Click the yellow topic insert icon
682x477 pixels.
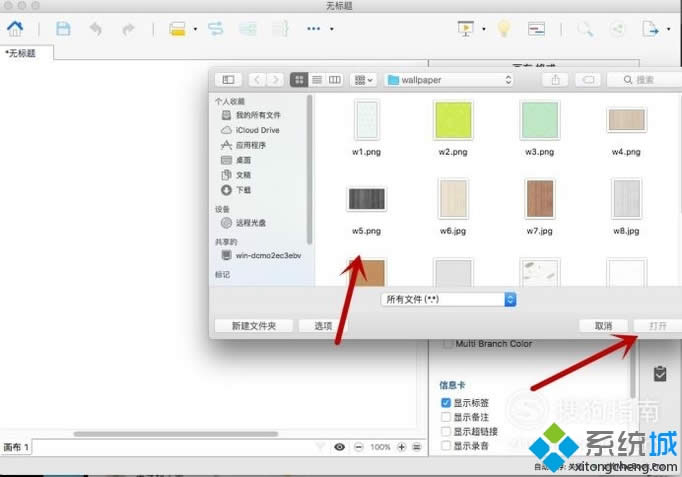(x=177, y=29)
